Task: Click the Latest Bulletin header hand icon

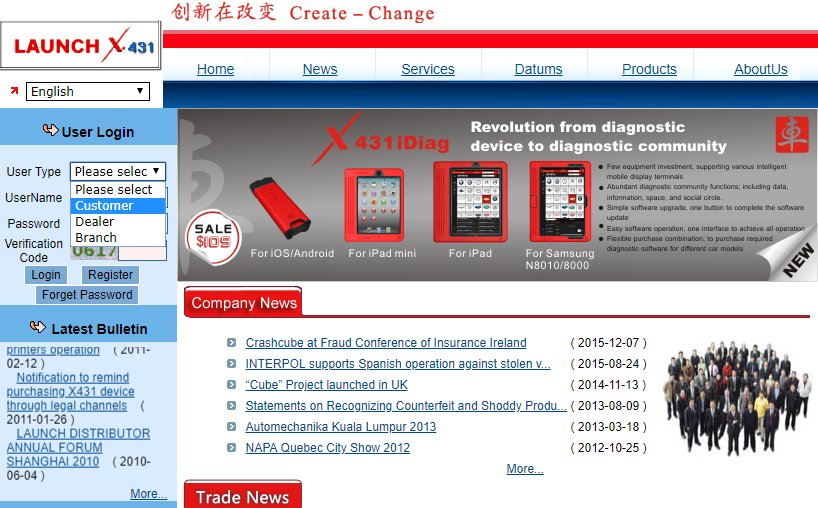Action: click(x=38, y=327)
